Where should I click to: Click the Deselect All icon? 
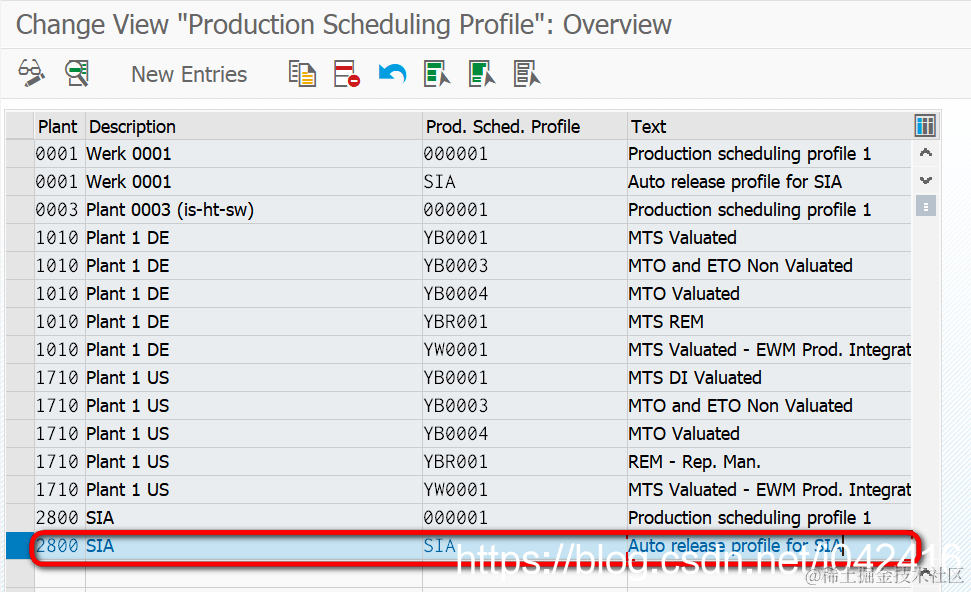(x=526, y=73)
